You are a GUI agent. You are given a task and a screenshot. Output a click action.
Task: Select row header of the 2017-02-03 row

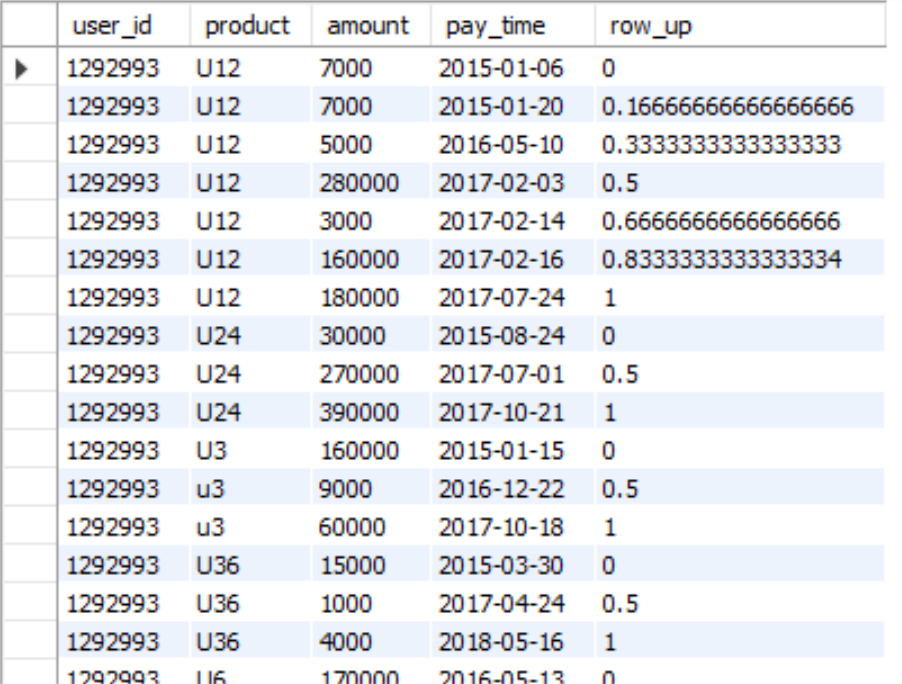[x=30, y=183]
